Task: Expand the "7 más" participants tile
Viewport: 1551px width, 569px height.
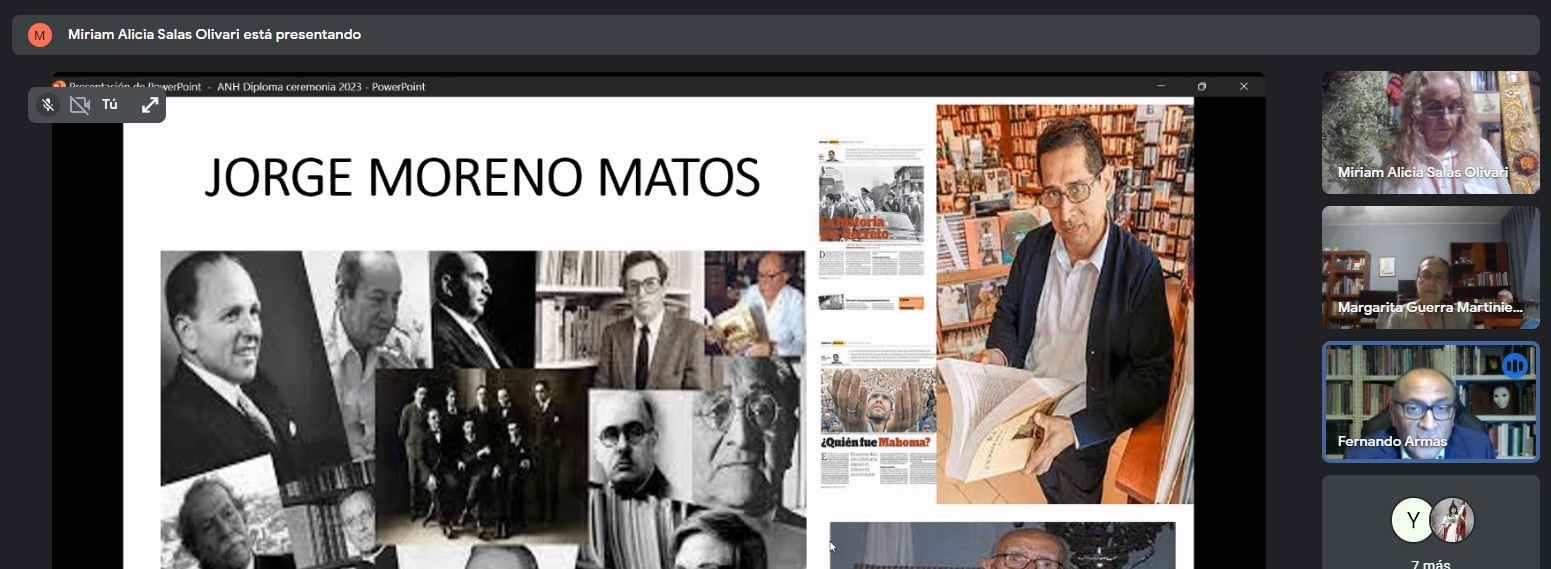Action: pyautogui.click(x=1430, y=563)
